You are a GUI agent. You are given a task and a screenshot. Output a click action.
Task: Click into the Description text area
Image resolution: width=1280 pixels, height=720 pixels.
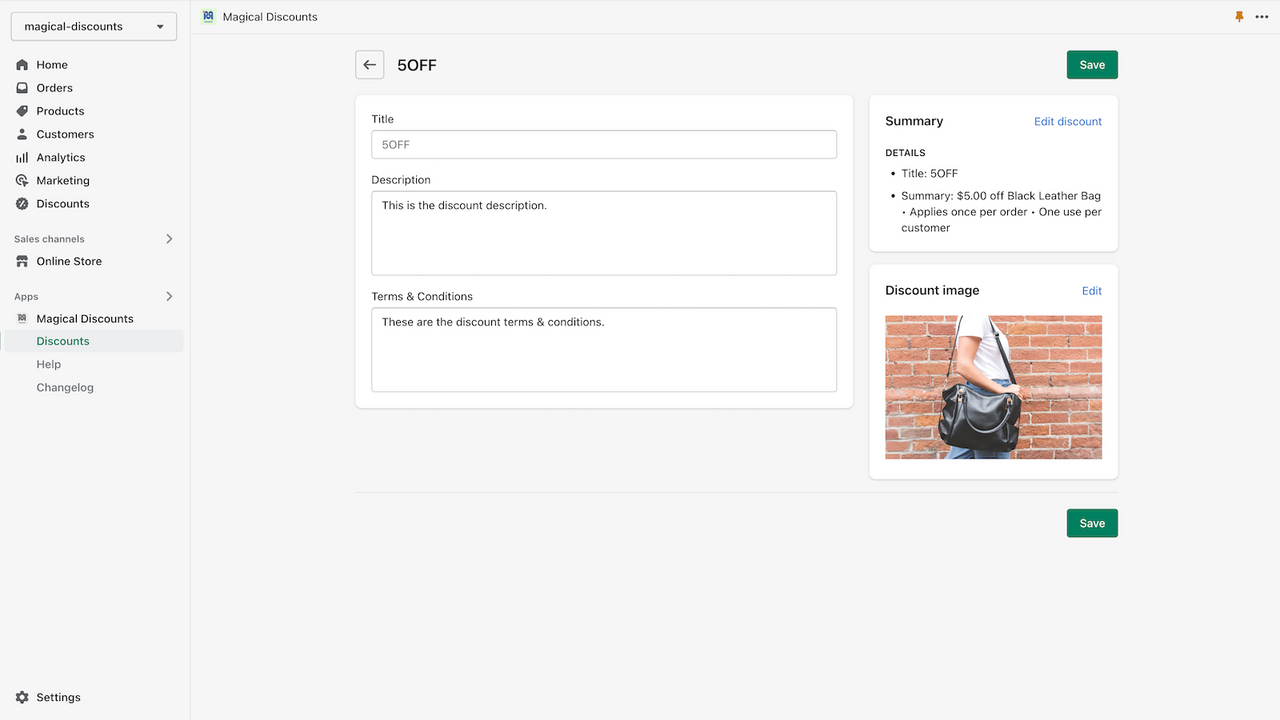tap(604, 233)
